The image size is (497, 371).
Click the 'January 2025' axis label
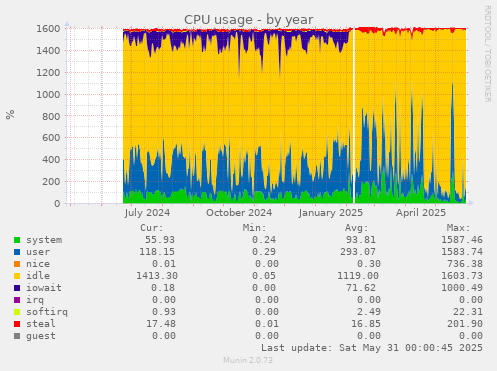click(x=331, y=213)
